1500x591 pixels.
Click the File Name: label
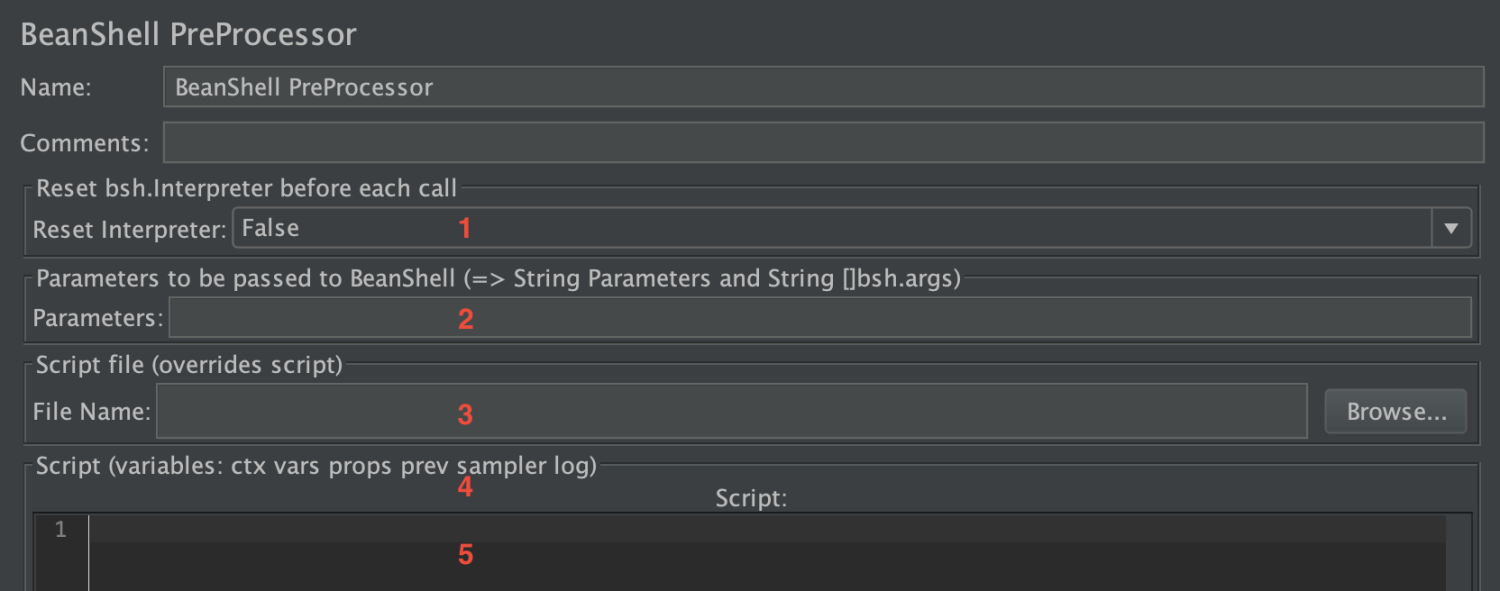pos(91,412)
